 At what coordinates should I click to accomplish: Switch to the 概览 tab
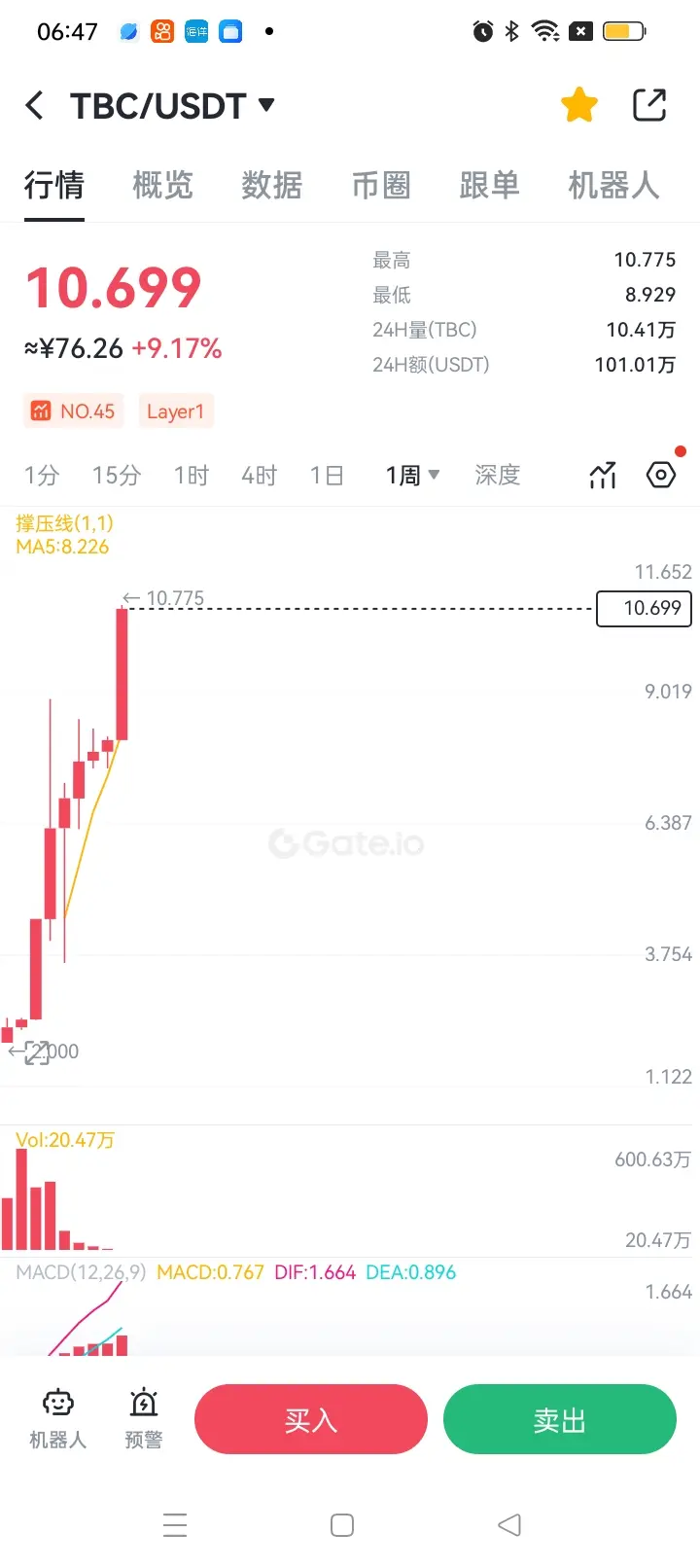pos(163,185)
